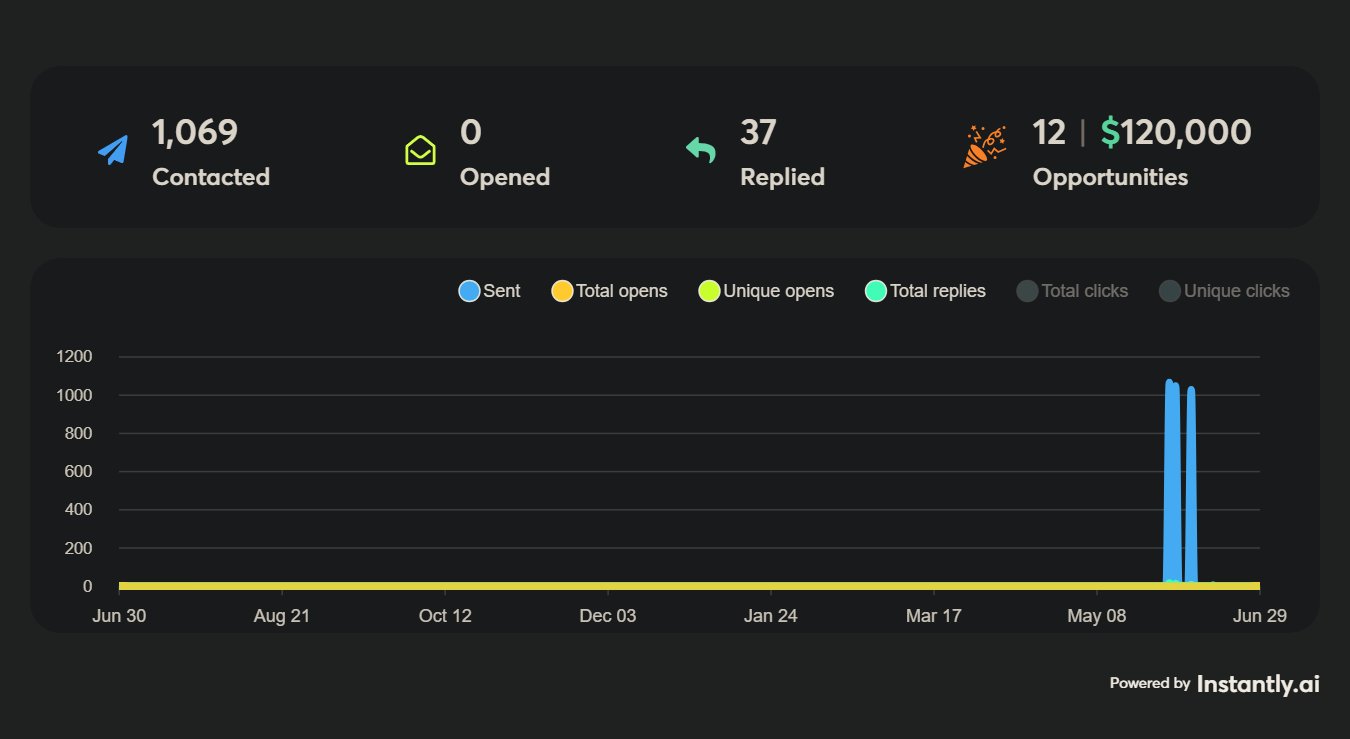The image size is (1350, 739).
Task: Click the 1200 y-axis value
Action: [x=75, y=357]
